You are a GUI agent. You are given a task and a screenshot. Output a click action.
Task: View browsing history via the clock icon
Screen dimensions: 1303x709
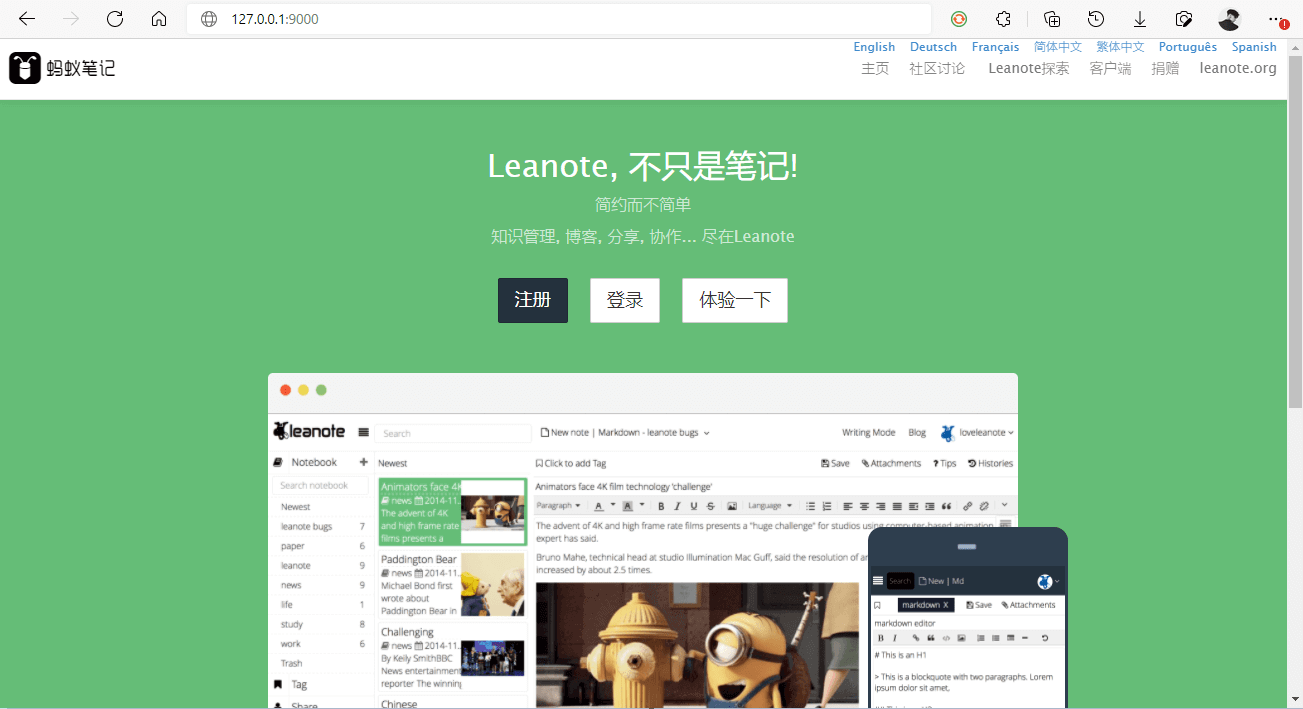(x=1095, y=19)
